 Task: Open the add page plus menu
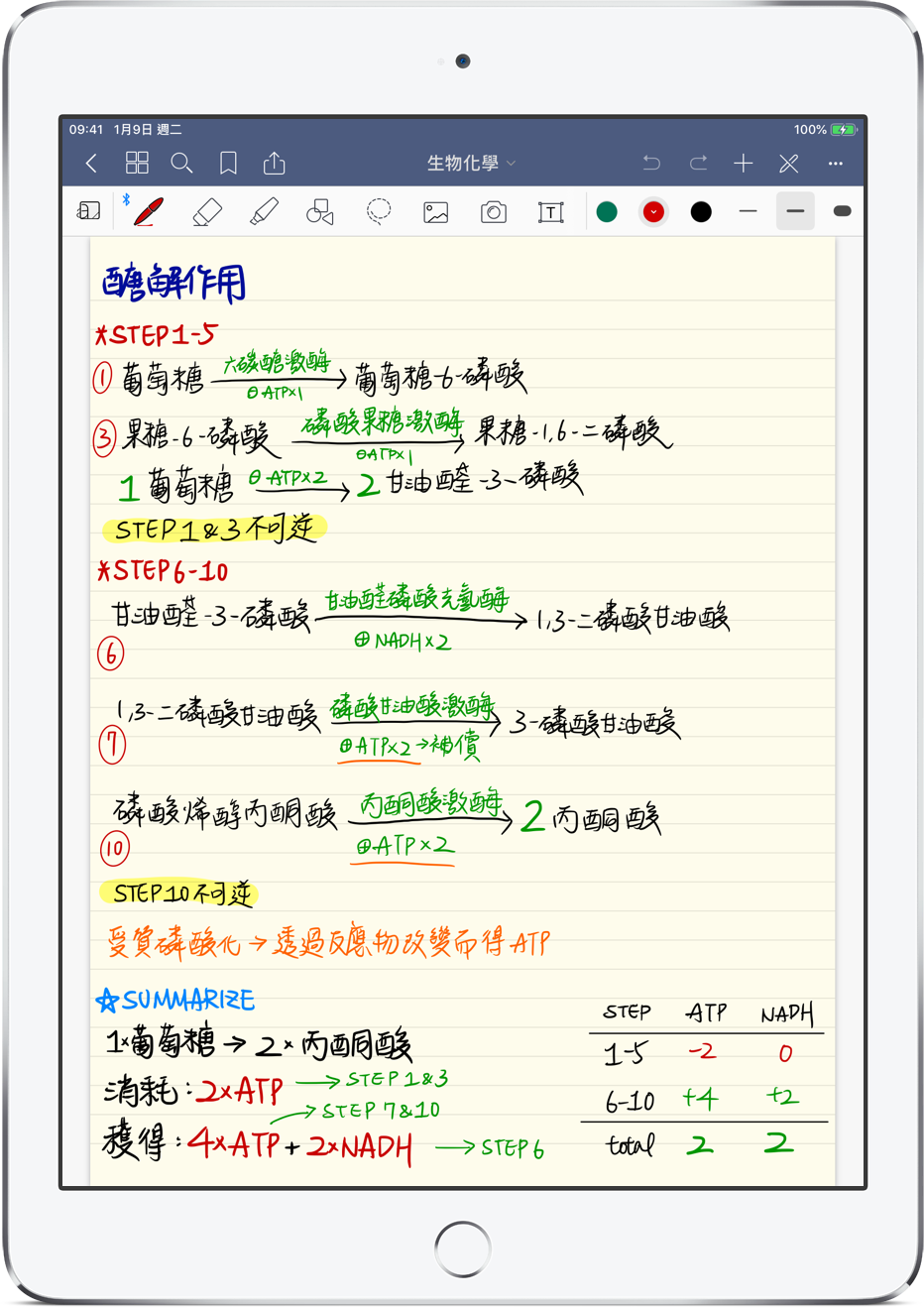click(x=744, y=163)
